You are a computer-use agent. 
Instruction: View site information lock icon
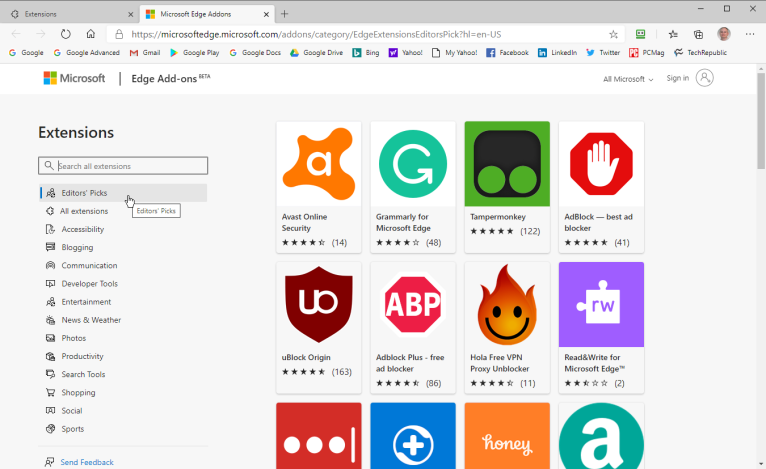119,34
